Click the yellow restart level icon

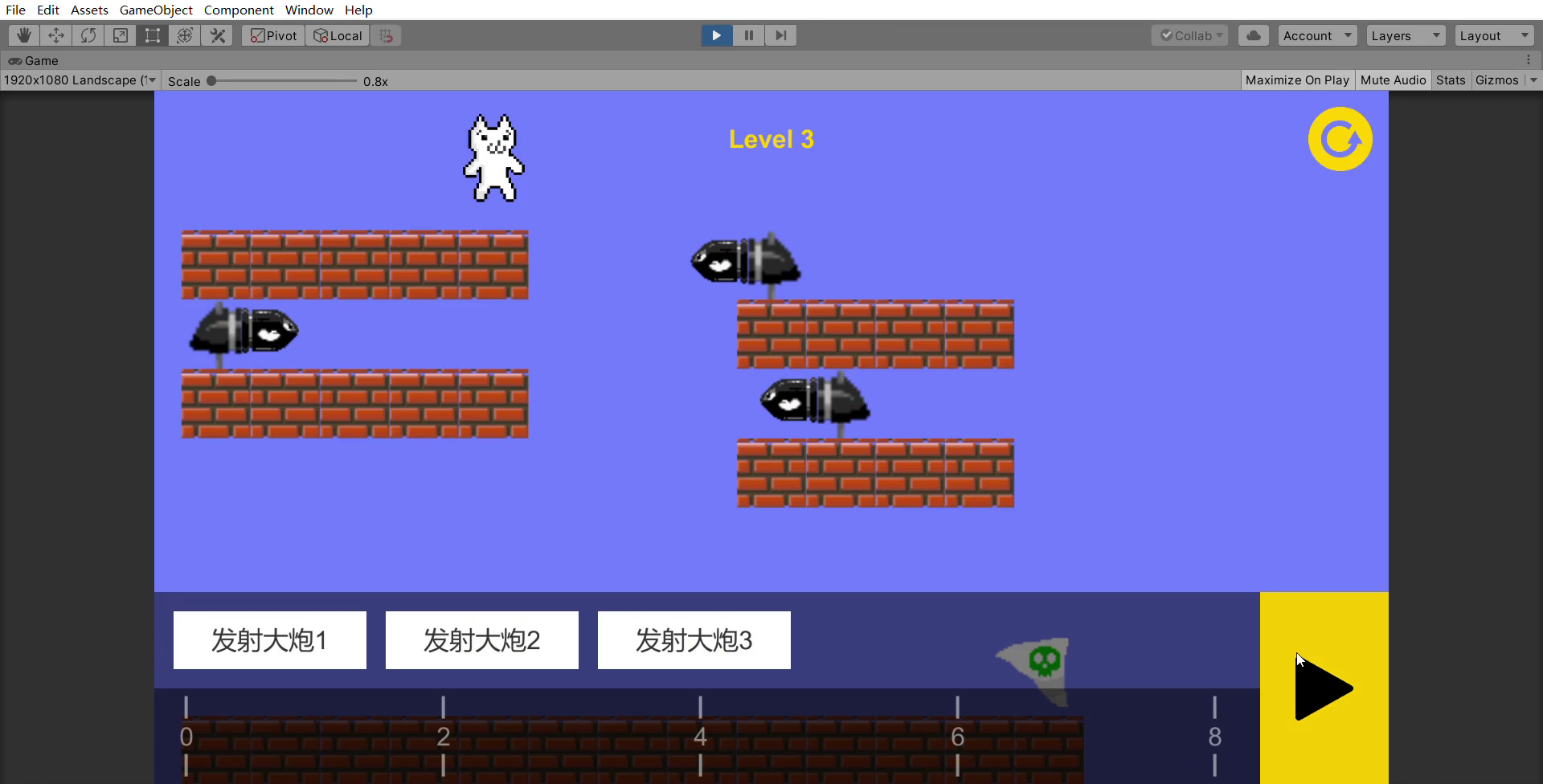[1340, 139]
